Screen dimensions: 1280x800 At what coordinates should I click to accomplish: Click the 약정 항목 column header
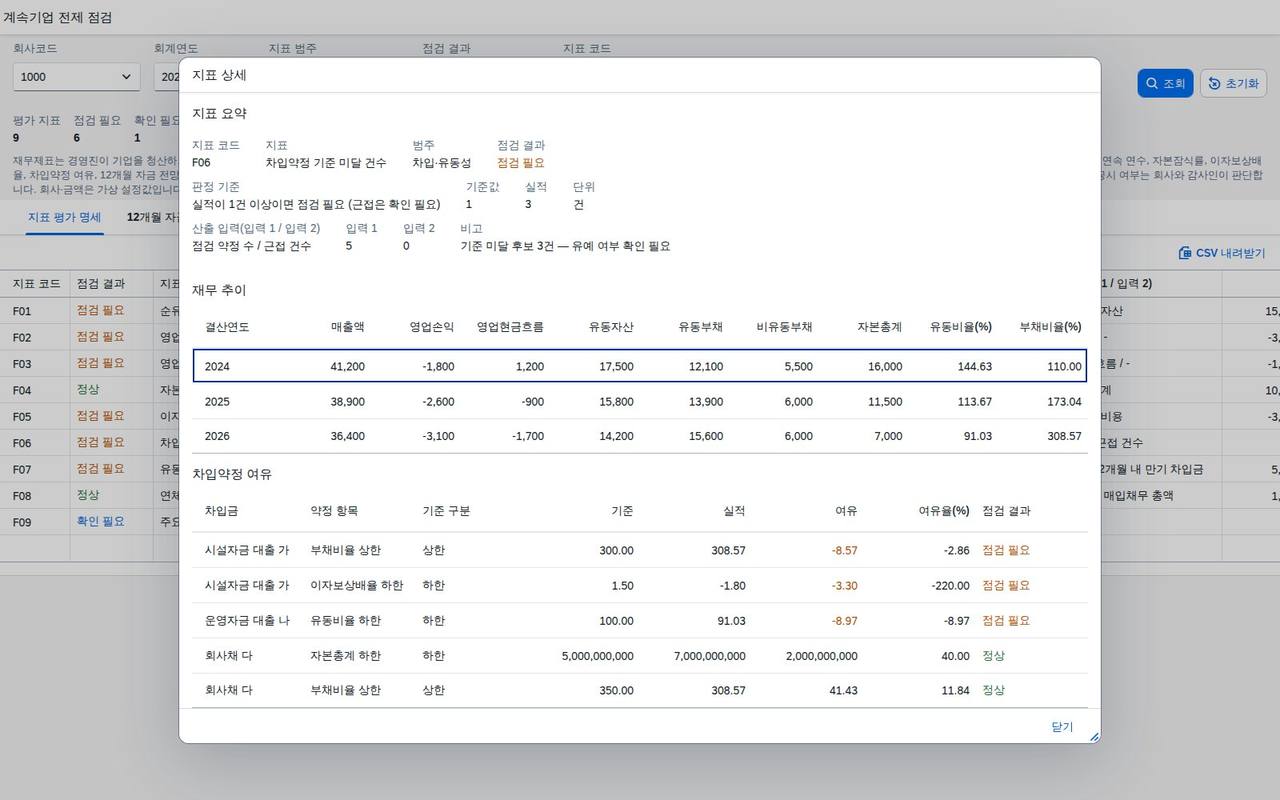pyautogui.click(x=334, y=510)
